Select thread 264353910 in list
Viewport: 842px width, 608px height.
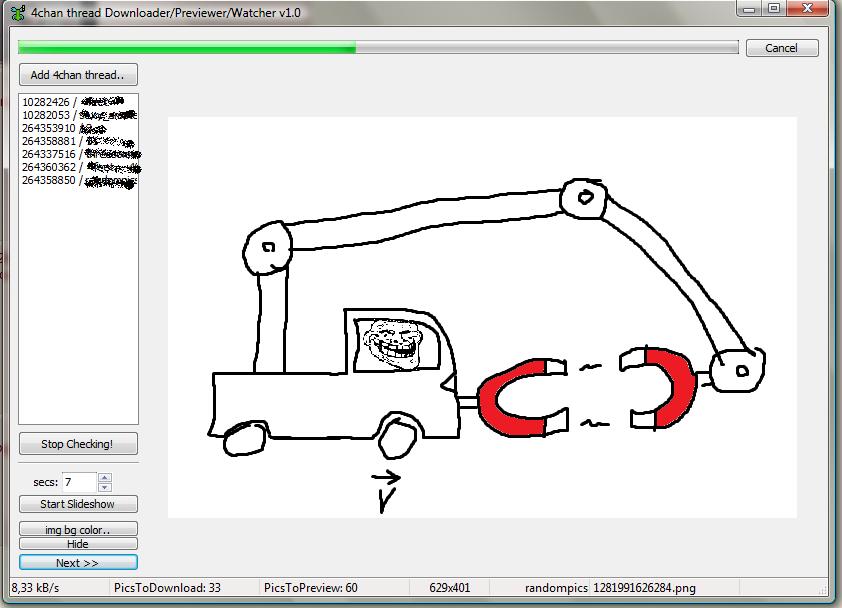(78, 128)
